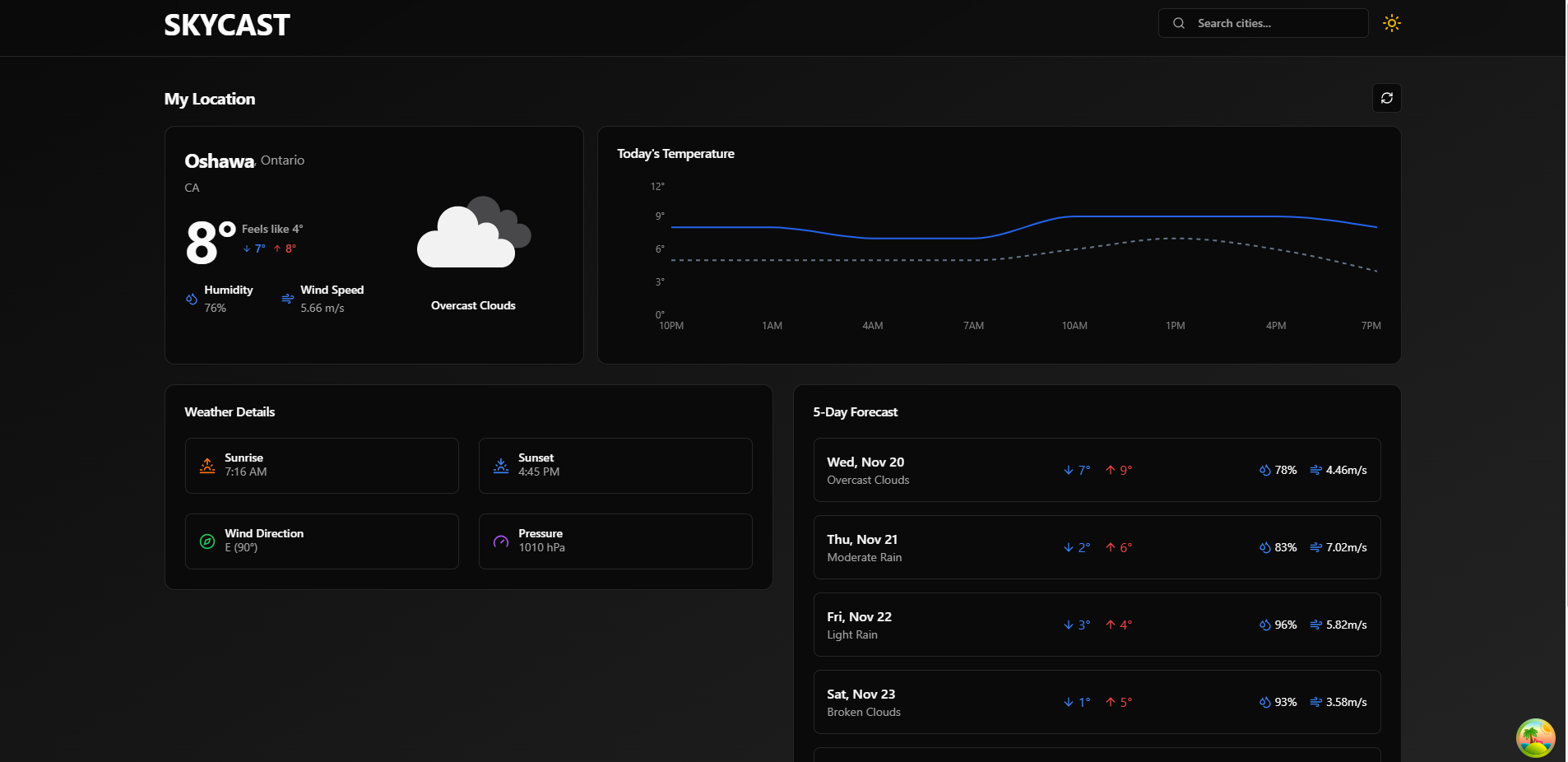The height and width of the screenshot is (762, 1568).
Task: Toggle the light/dark theme sun icon
Action: coord(1391,22)
